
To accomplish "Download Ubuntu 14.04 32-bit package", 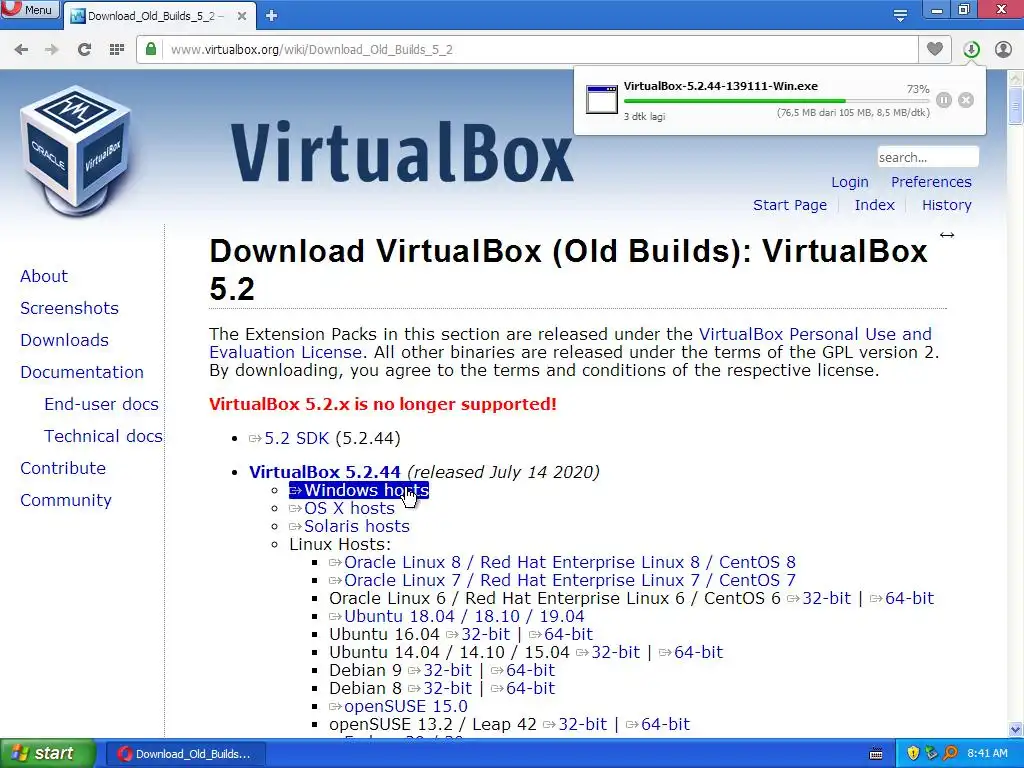I will 608,652.
